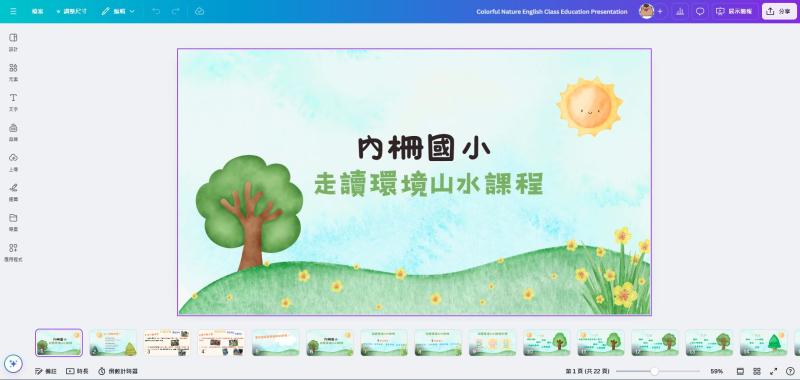Edit the Colorful Nature presentation title

coord(552,11)
